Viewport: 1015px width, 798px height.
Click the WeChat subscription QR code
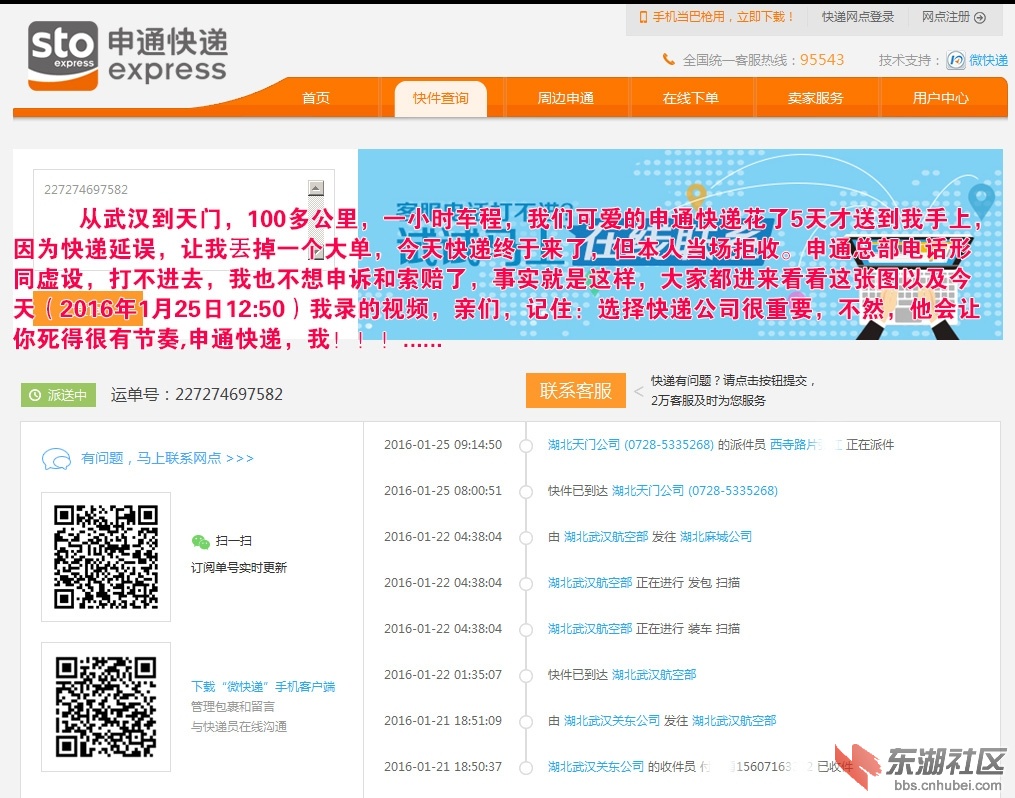(106, 557)
